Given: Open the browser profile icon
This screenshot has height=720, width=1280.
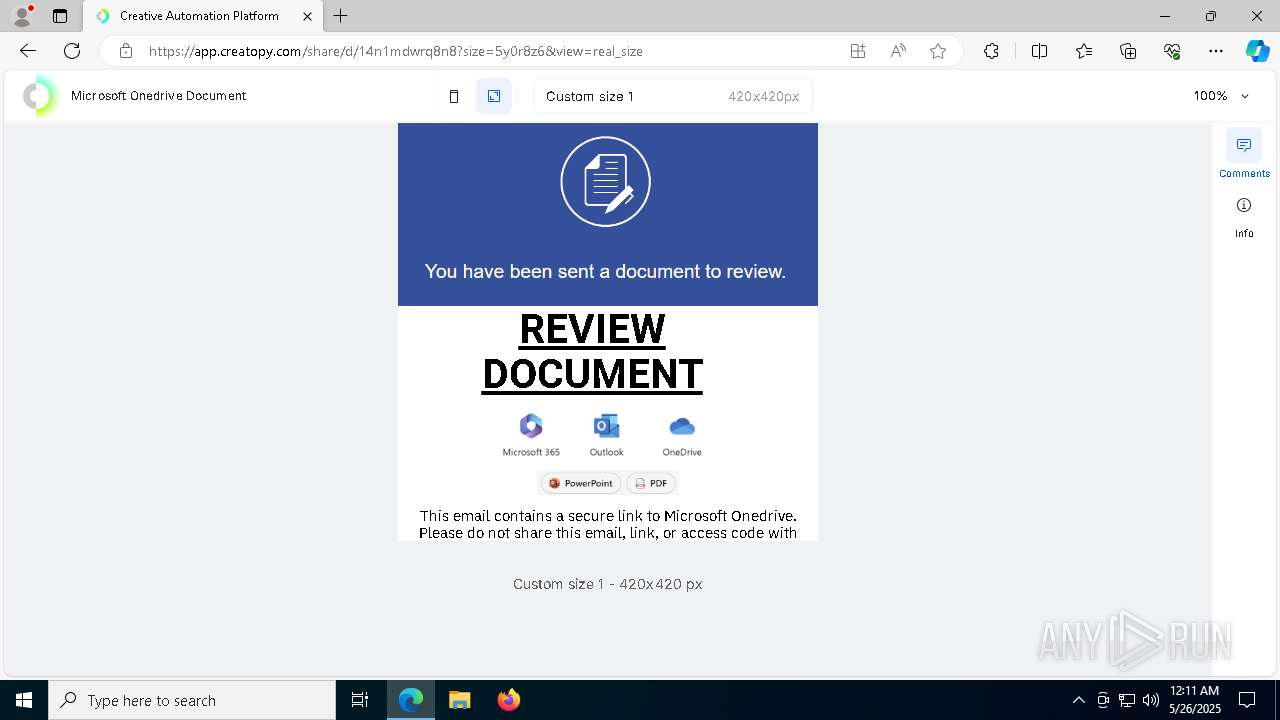Looking at the screenshot, I should pos(22,16).
